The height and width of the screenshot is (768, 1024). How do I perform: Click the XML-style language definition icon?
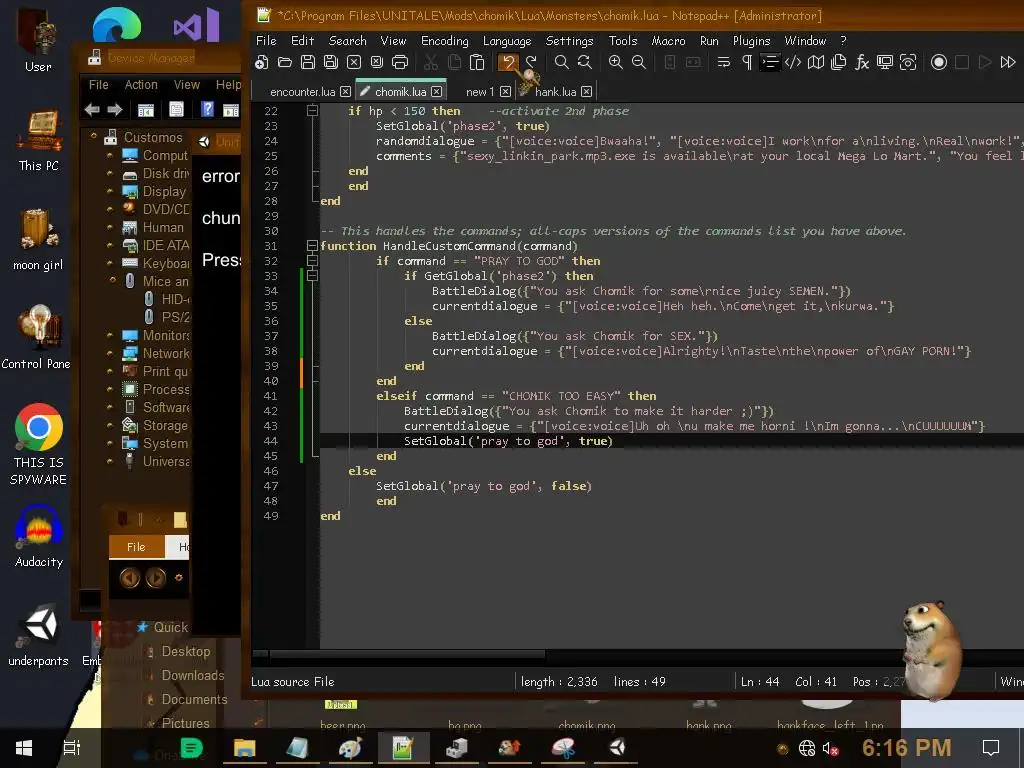pos(793,62)
